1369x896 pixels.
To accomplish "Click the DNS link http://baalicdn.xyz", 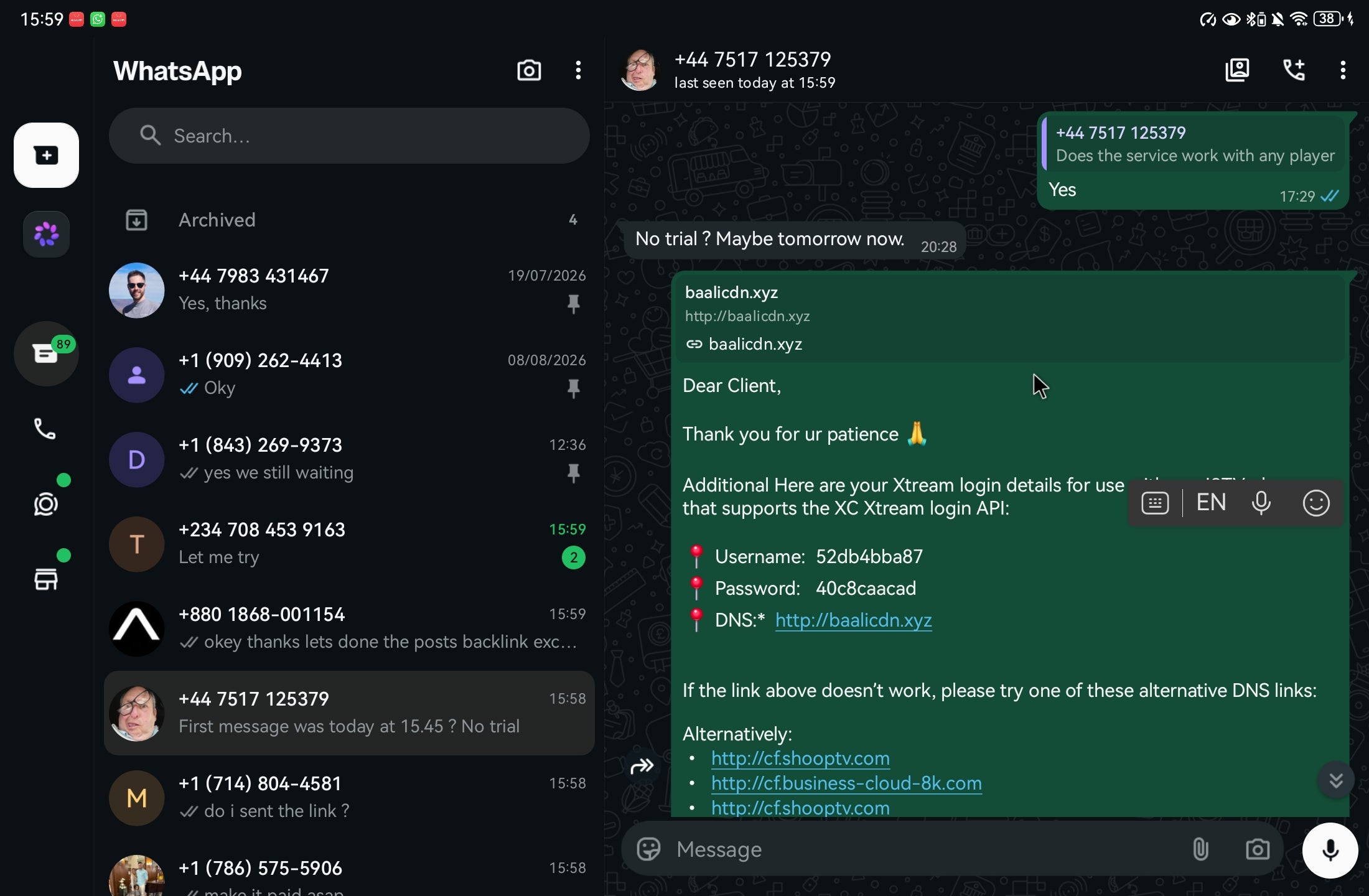I will (x=853, y=620).
